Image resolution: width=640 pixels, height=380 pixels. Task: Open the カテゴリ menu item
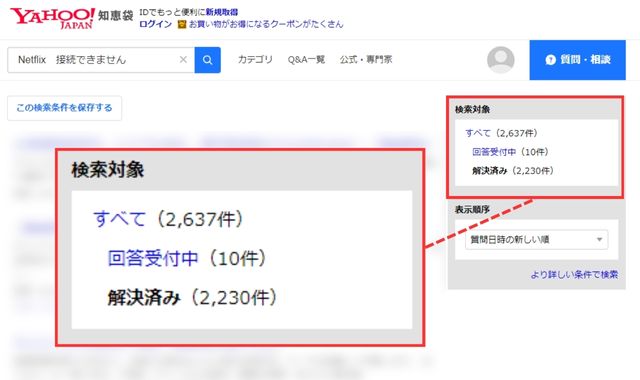[x=255, y=60]
